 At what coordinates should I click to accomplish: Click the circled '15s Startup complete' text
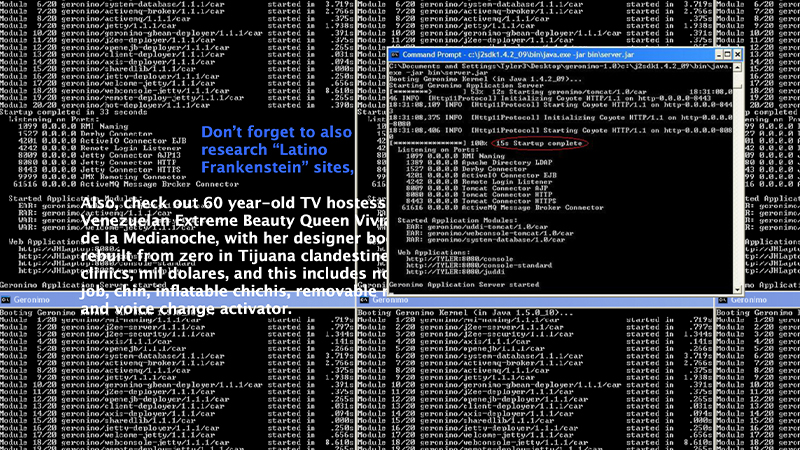click(x=539, y=143)
